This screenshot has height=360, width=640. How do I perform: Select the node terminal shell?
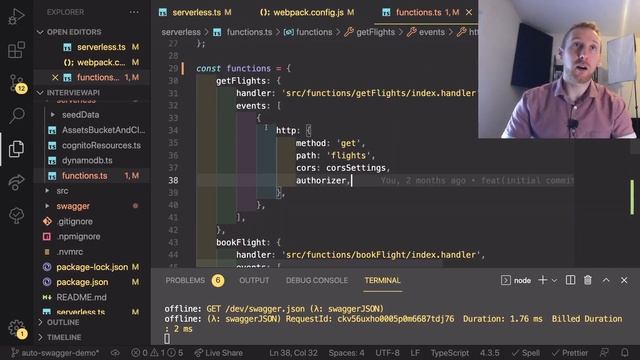516,280
